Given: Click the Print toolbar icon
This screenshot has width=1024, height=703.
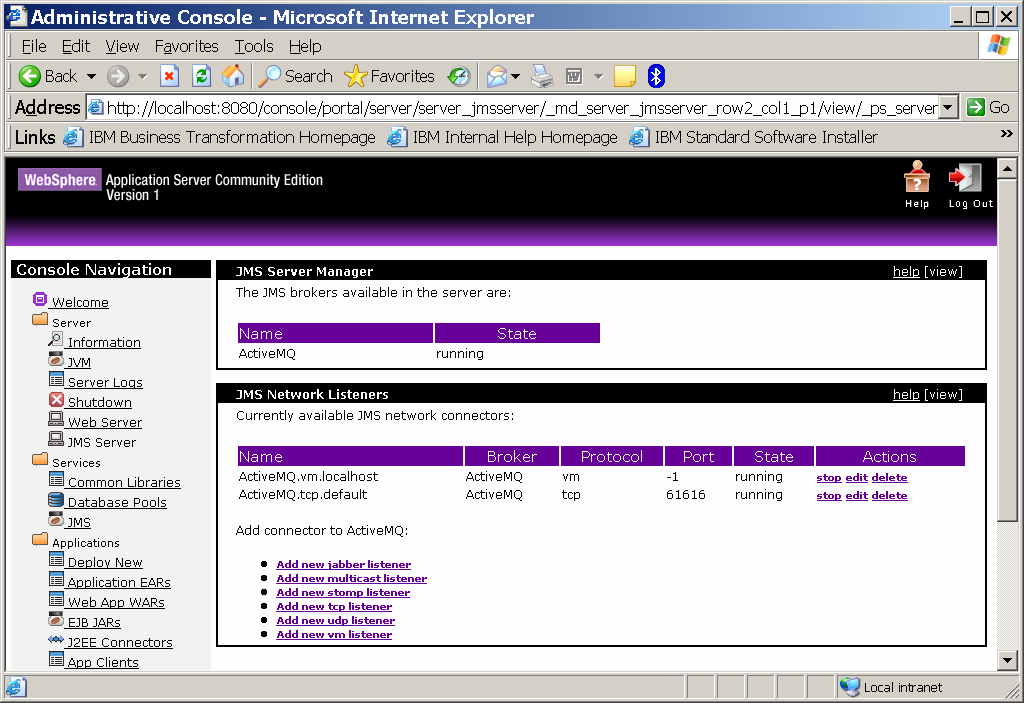Looking at the screenshot, I should pyautogui.click(x=541, y=76).
